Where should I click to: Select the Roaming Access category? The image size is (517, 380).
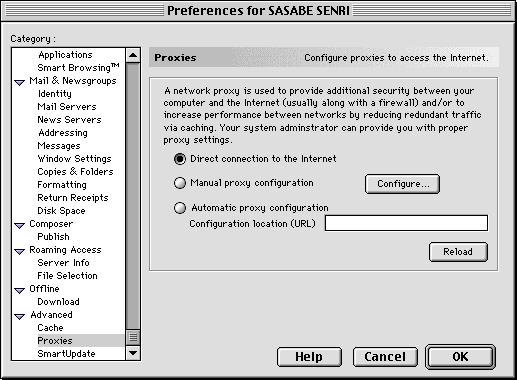[65, 250]
